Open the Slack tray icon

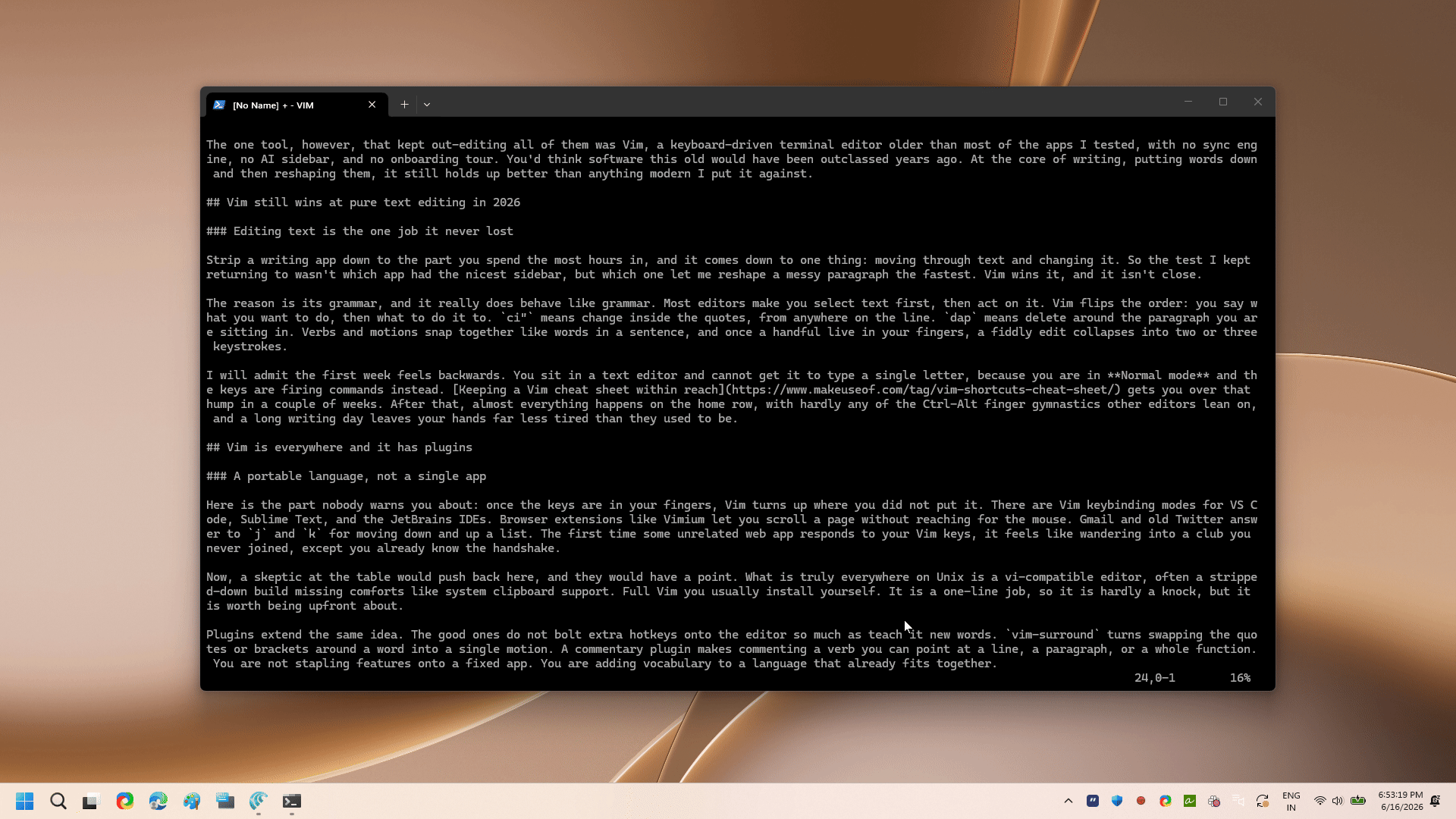pyautogui.click(x=1214, y=801)
